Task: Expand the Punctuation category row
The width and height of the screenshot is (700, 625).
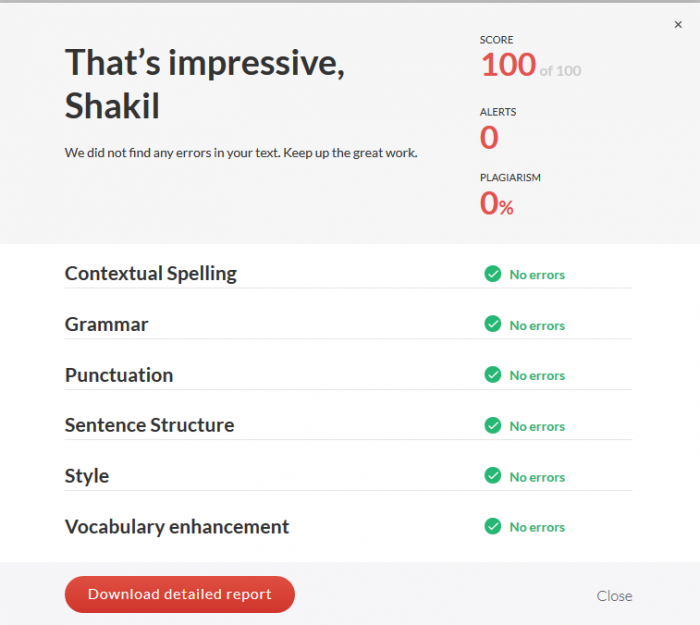Action: coord(119,375)
